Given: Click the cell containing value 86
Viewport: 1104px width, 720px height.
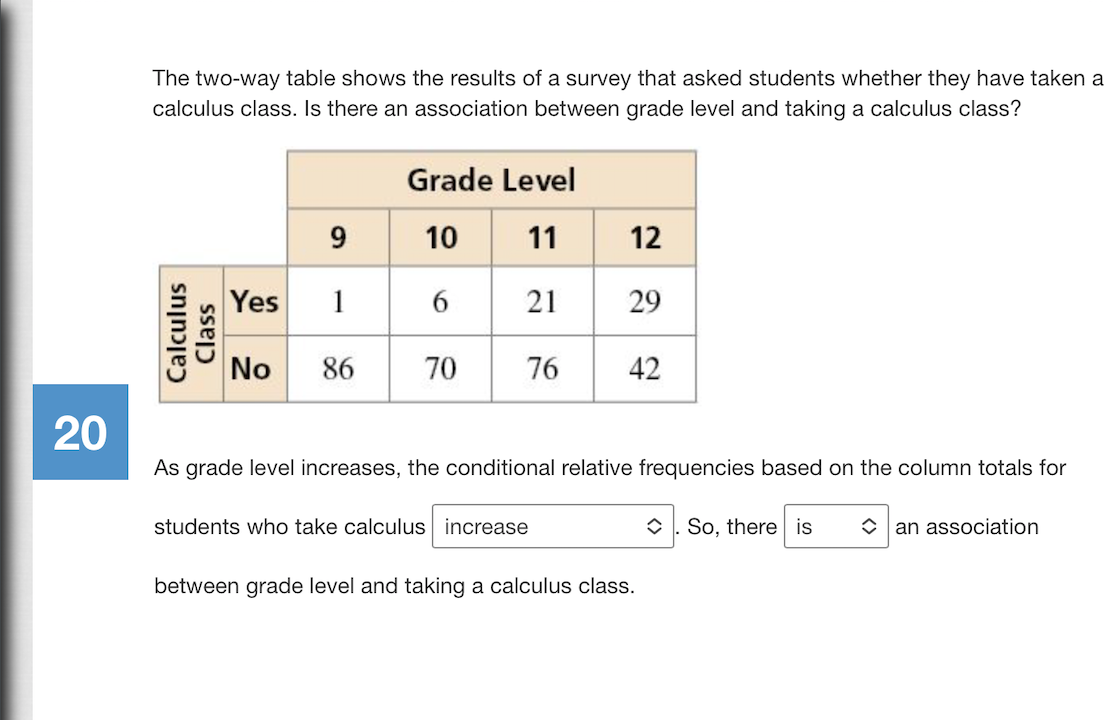Looking at the screenshot, I should coord(338,368).
